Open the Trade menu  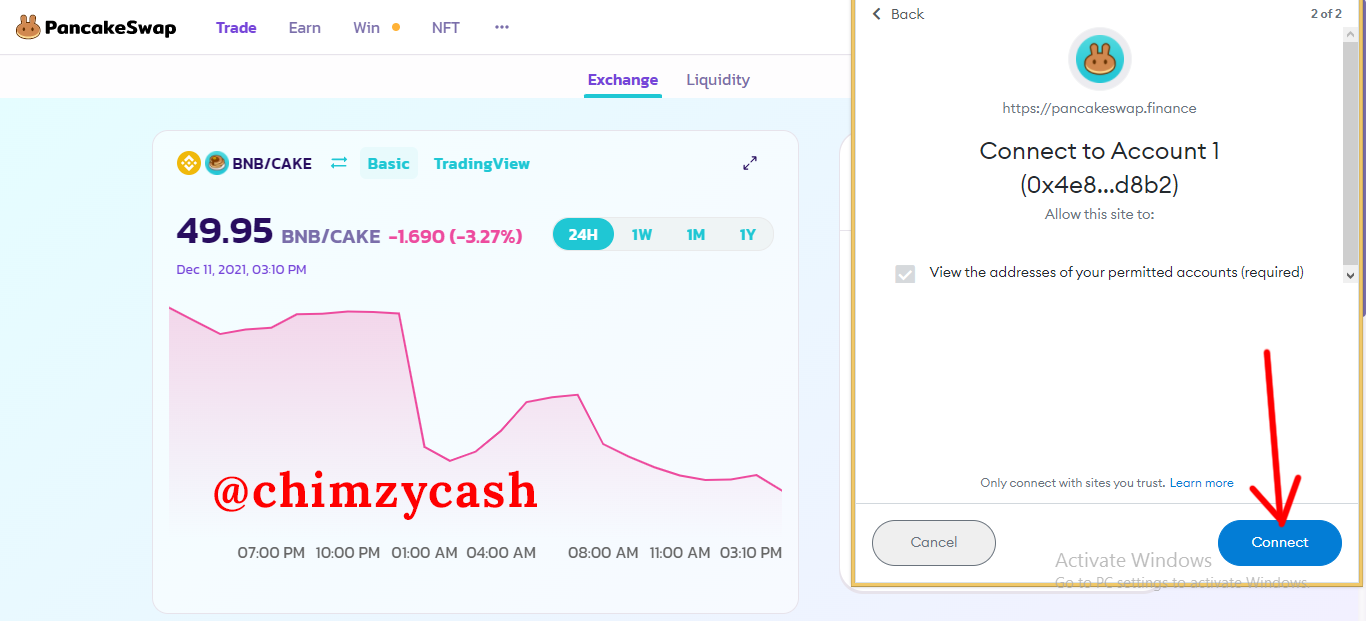click(x=236, y=28)
